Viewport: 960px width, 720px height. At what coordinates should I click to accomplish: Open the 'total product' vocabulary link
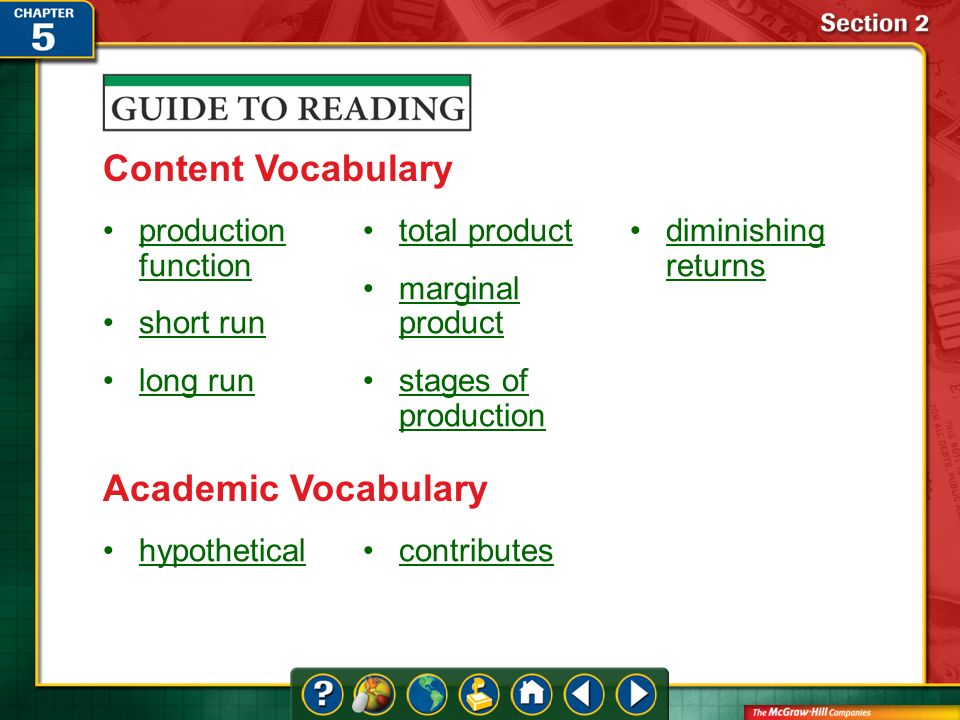(x=486, y=231)
